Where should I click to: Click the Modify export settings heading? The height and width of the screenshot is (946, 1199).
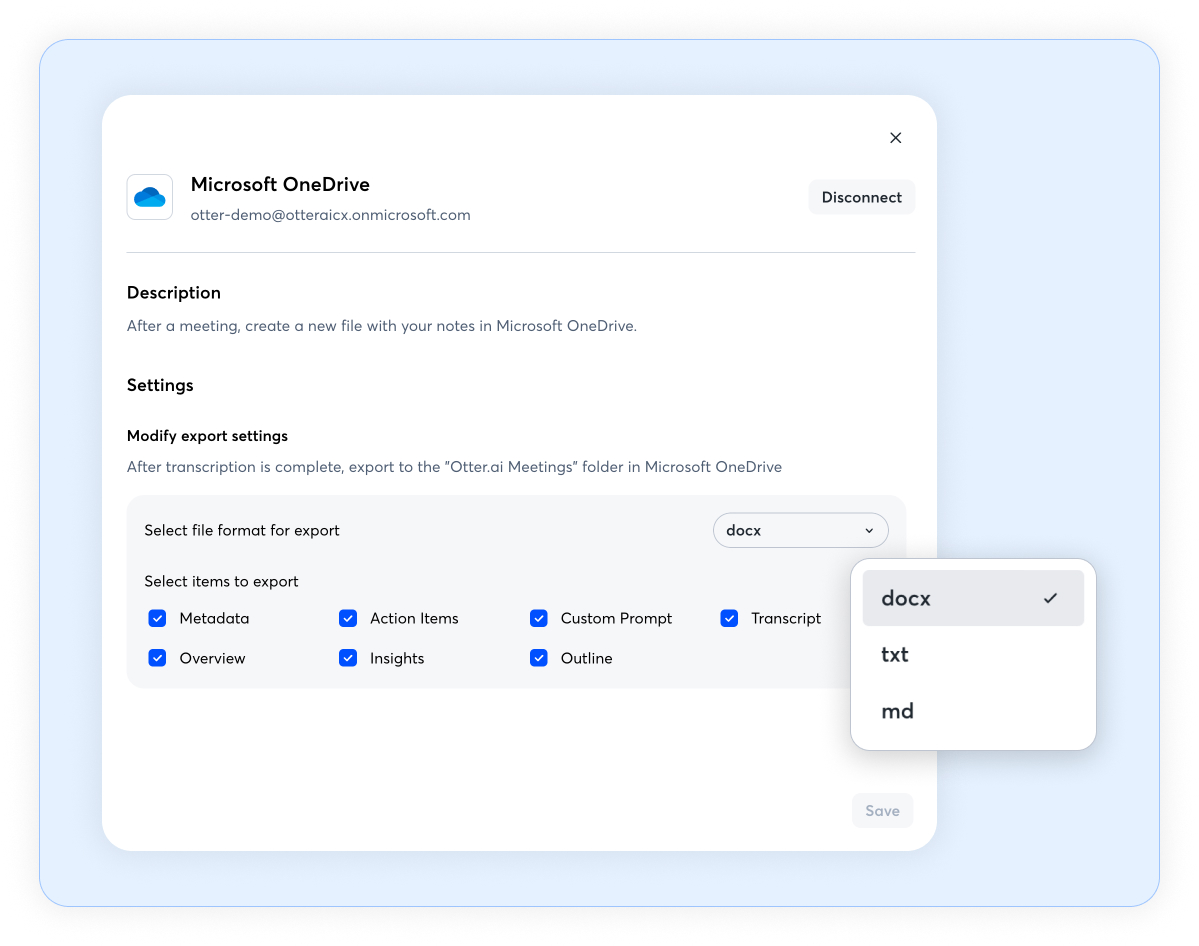point(207,436)
